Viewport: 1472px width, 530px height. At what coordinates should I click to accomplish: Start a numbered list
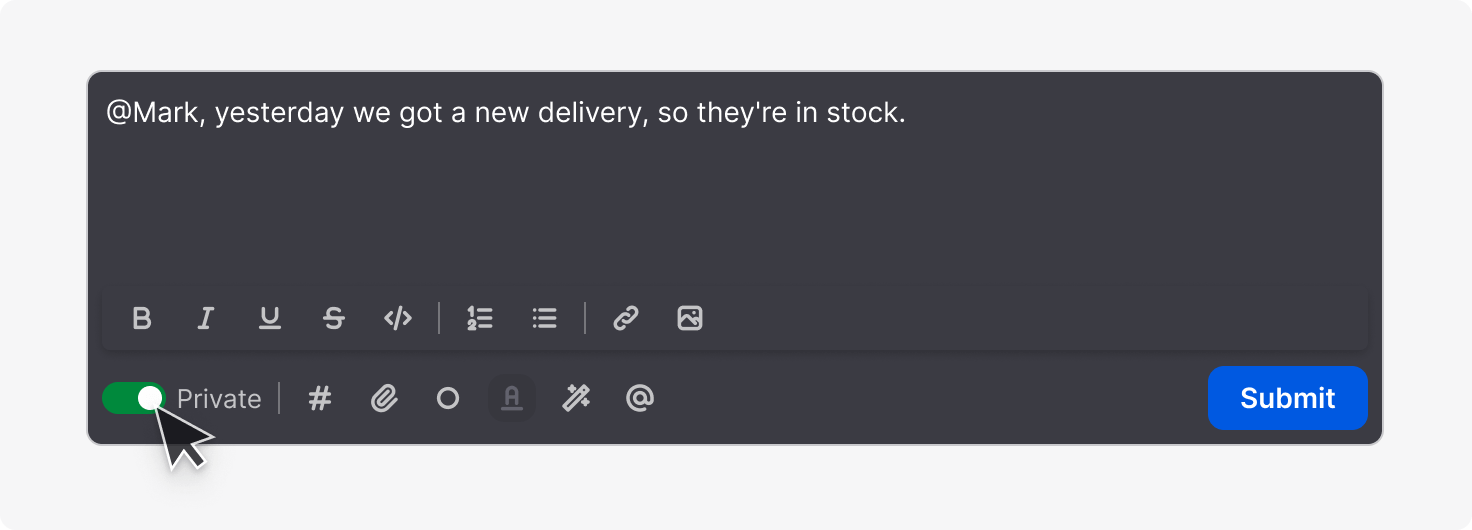(x=480, y=318)
